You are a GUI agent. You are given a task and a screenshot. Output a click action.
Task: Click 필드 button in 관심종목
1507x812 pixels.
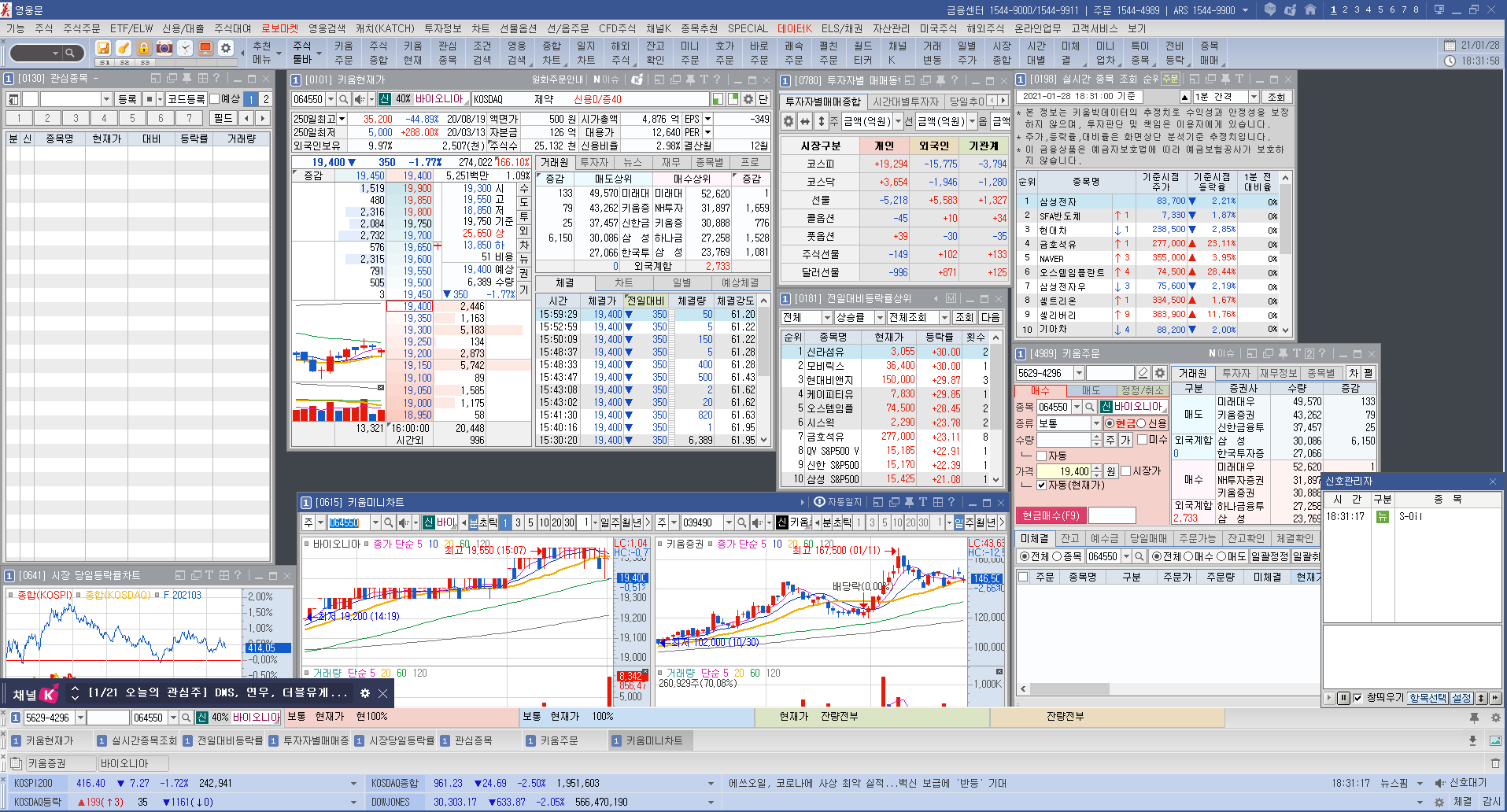pos(223,118)
